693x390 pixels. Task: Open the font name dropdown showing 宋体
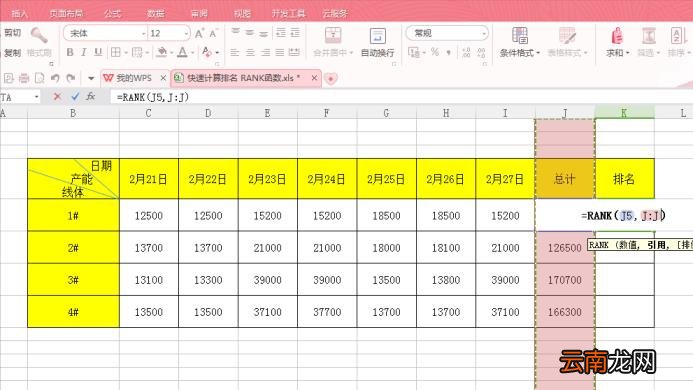click(105, 33)
